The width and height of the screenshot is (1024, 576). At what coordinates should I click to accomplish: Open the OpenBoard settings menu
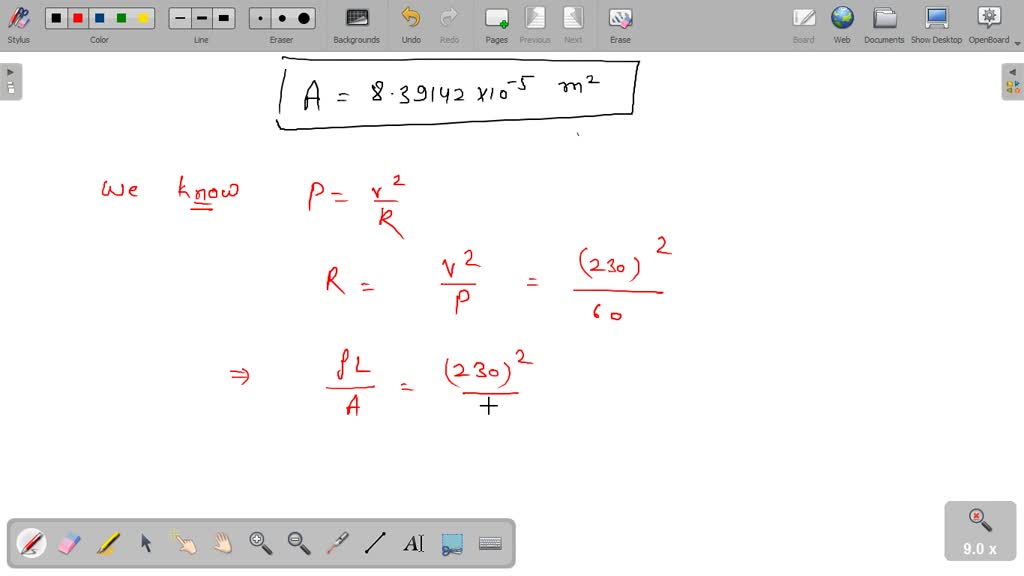click(989, 25)
